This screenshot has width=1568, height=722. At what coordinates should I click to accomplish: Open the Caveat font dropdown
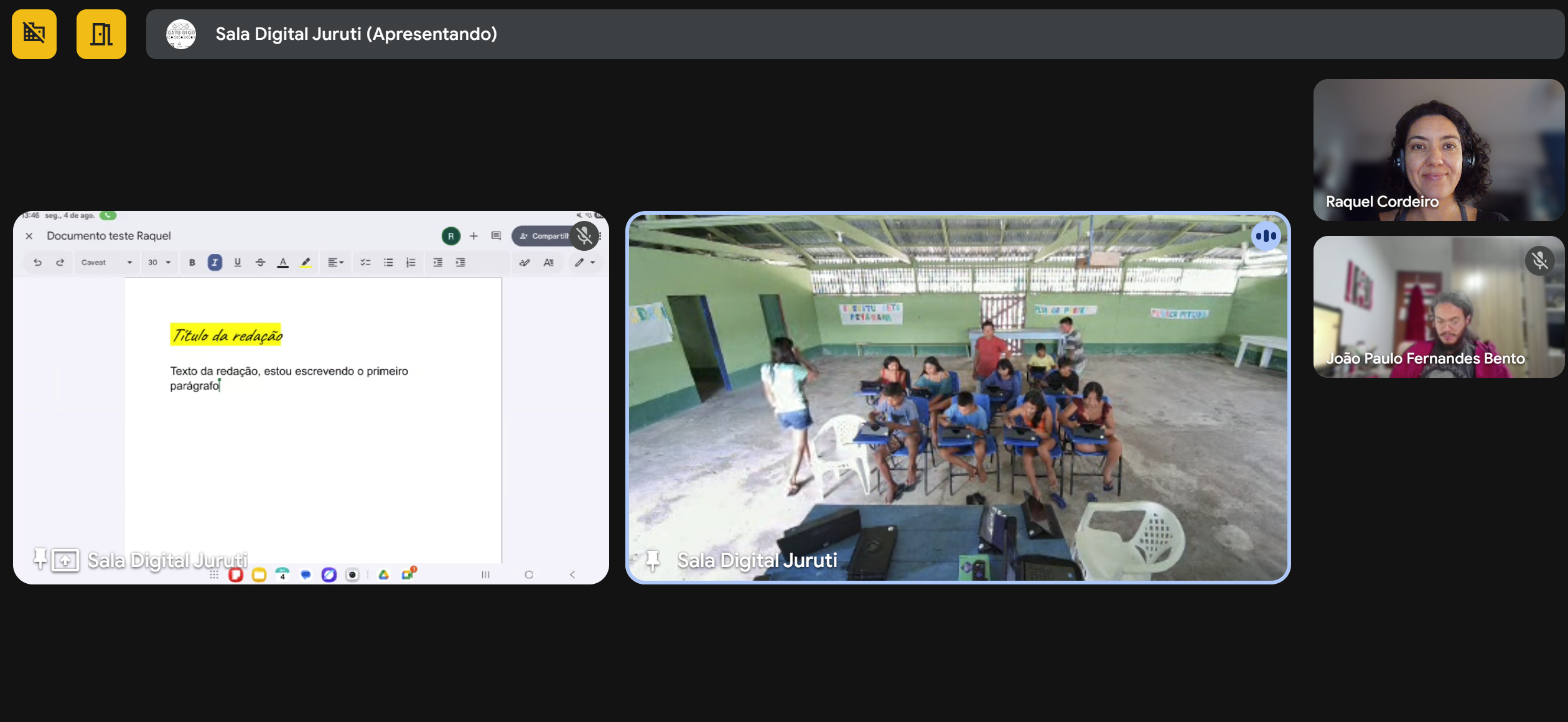106,263
